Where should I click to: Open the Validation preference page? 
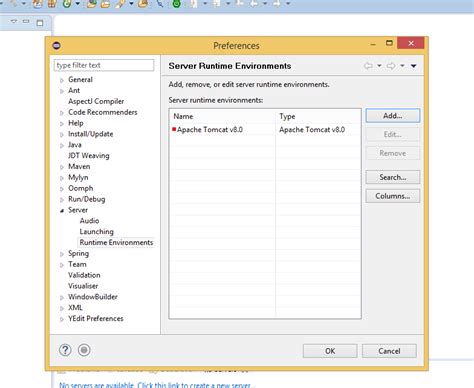(84, 275)
